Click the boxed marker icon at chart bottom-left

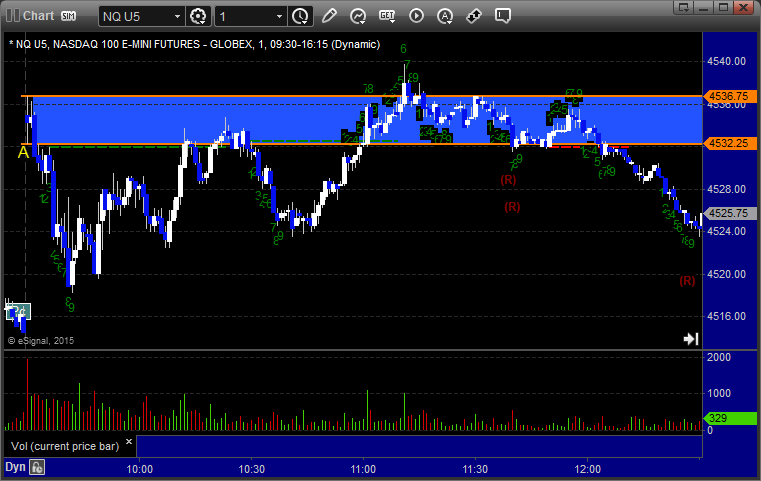click(18, 312)
